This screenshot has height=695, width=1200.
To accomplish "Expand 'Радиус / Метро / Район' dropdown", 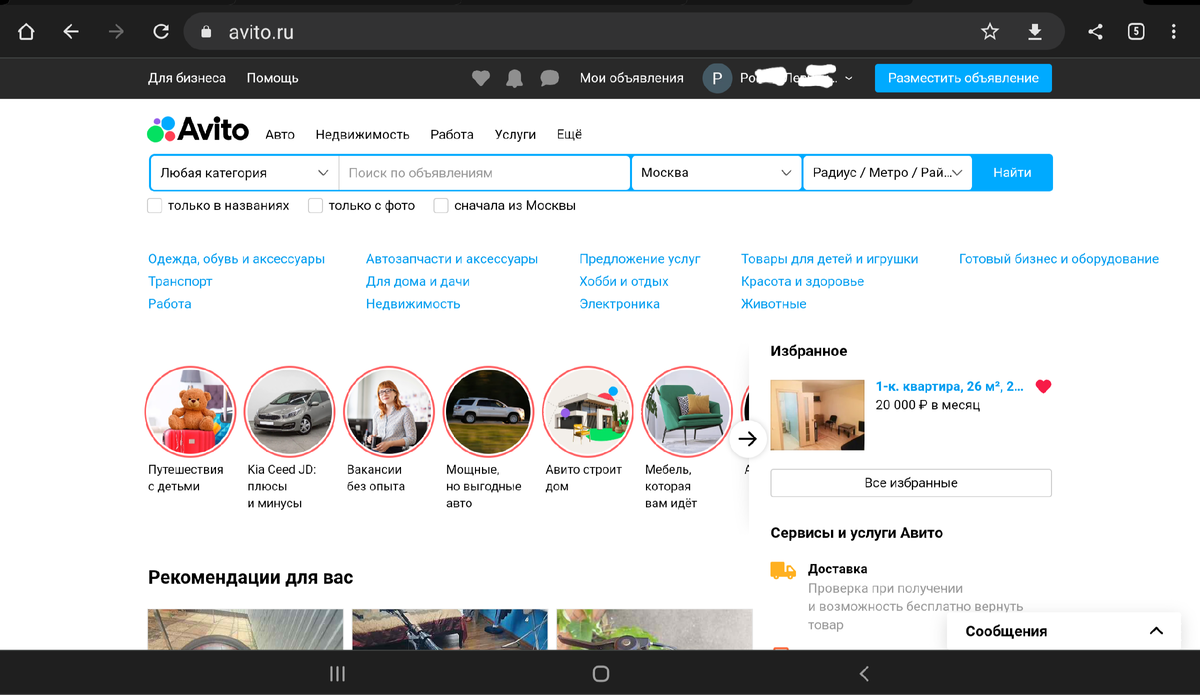I will [888, 172].
